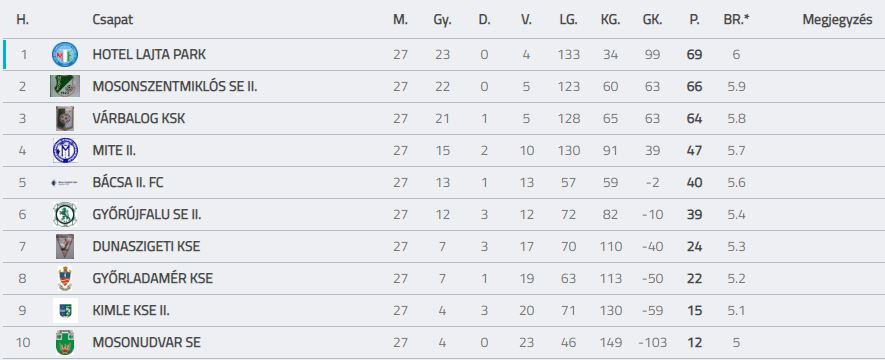This screenshot has width=885, height=360.
Task: Click the Dunaszigeti KSE pennant logo
Action: (x=65, y=247)
